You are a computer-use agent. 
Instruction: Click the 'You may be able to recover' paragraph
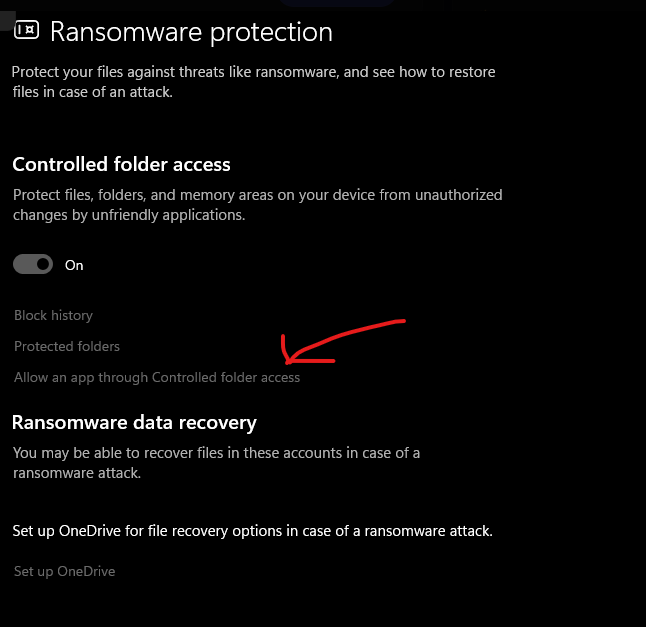click(x=216, y=453)
